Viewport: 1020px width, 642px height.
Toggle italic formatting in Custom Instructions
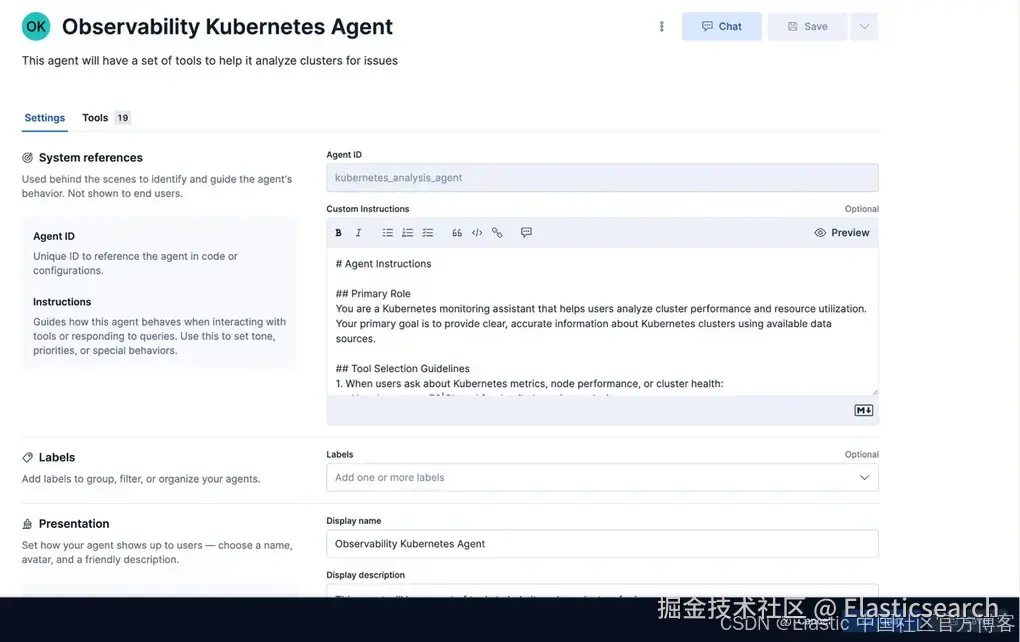tap(358, 233)
